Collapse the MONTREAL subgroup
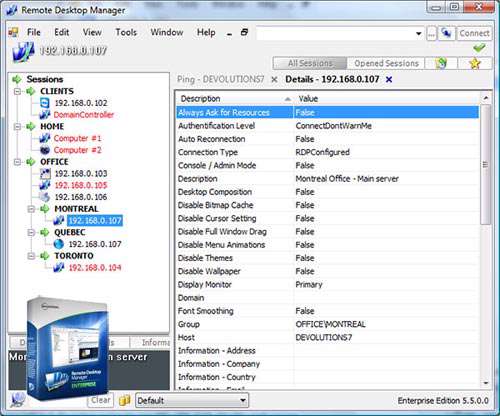The image size is (500, 416). (31, 209)
